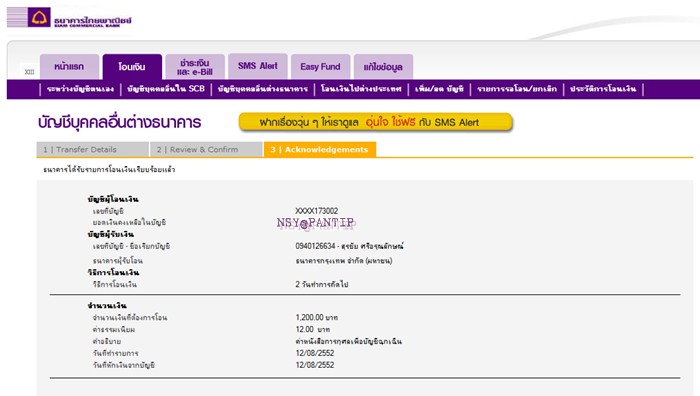Click the small gray box beside หน้าแรก tab
Viewport: 700px width, 396px height.
tap(29, 71)
